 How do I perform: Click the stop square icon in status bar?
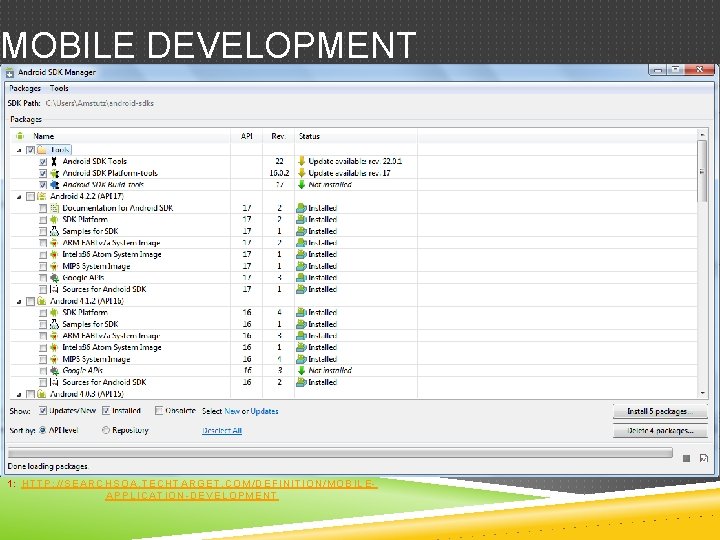[x=686, y=458]
